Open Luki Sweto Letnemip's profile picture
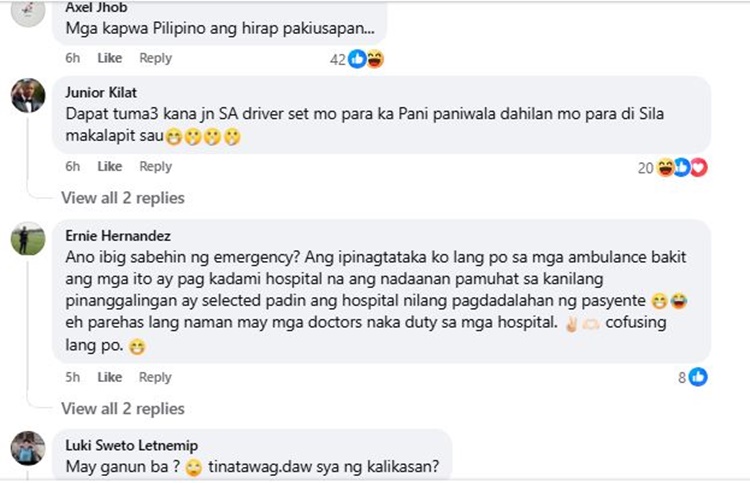The height and width of the screenshot is (483, 750). (x=27, y=447)
